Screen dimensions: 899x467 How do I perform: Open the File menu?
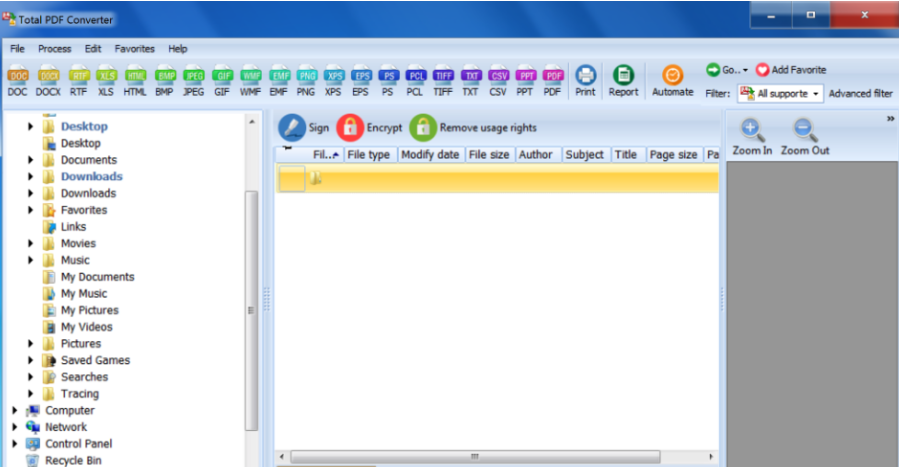pyautogui.click(x=17, y=49)
